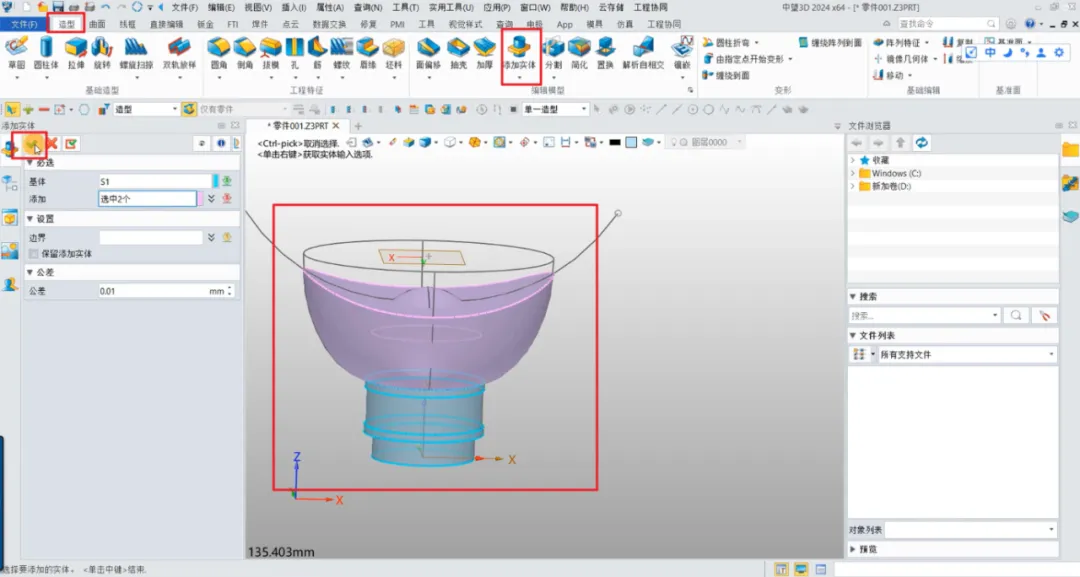The height and width of the screenshot is (577, 1080).
Task: Cancel the add-solid command with red X
Action: point(52,145)
